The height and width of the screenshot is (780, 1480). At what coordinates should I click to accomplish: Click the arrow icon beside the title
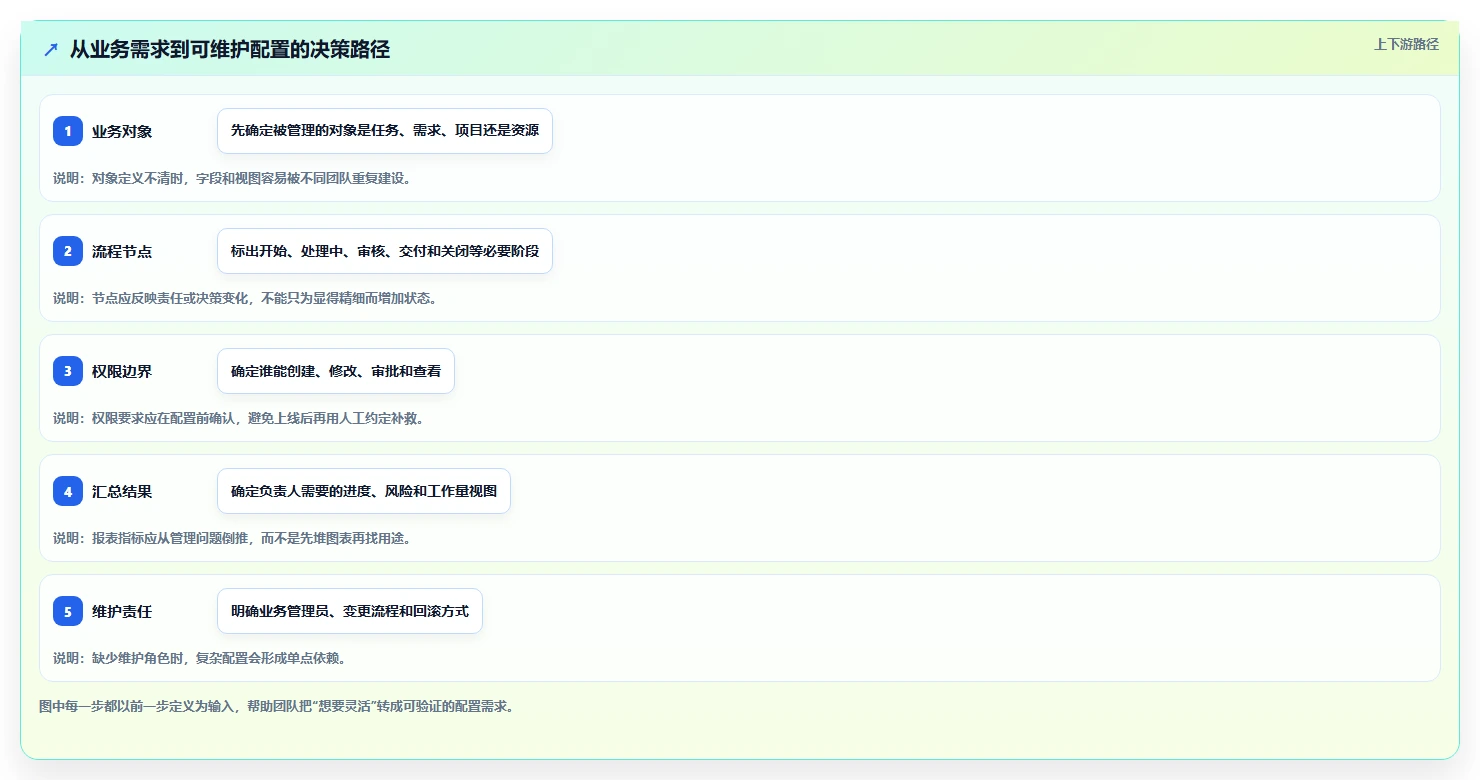pos(51,50)
